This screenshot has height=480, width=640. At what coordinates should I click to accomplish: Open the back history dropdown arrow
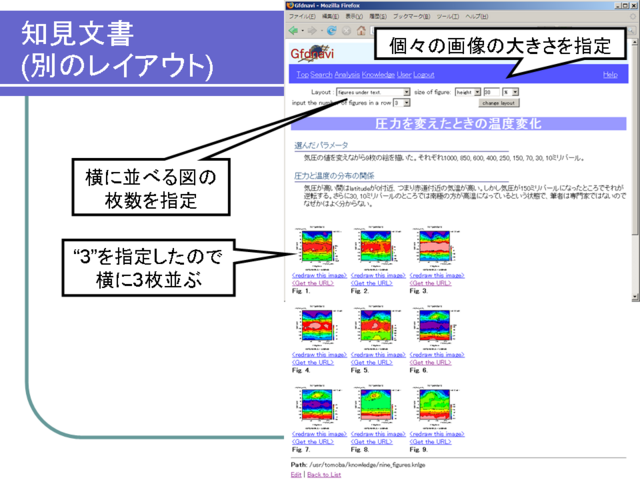tap(302, 31)
